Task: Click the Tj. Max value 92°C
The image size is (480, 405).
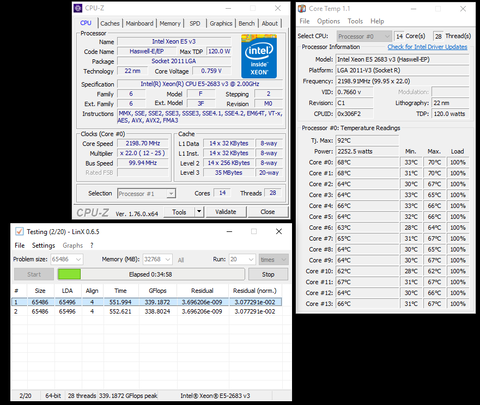Action: click(367, 140)
